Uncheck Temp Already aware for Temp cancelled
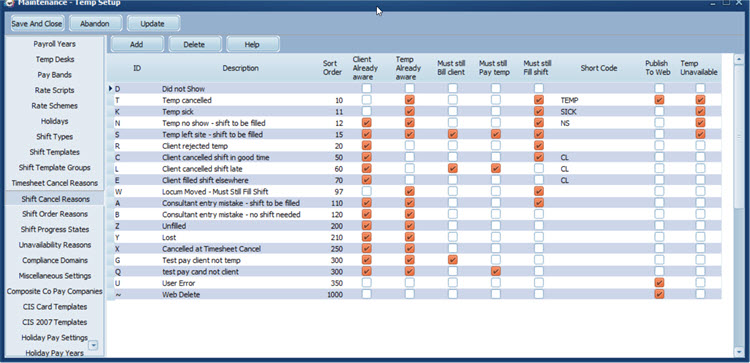The height and width of the screenshot is (363, 750). tap(409, 100)
